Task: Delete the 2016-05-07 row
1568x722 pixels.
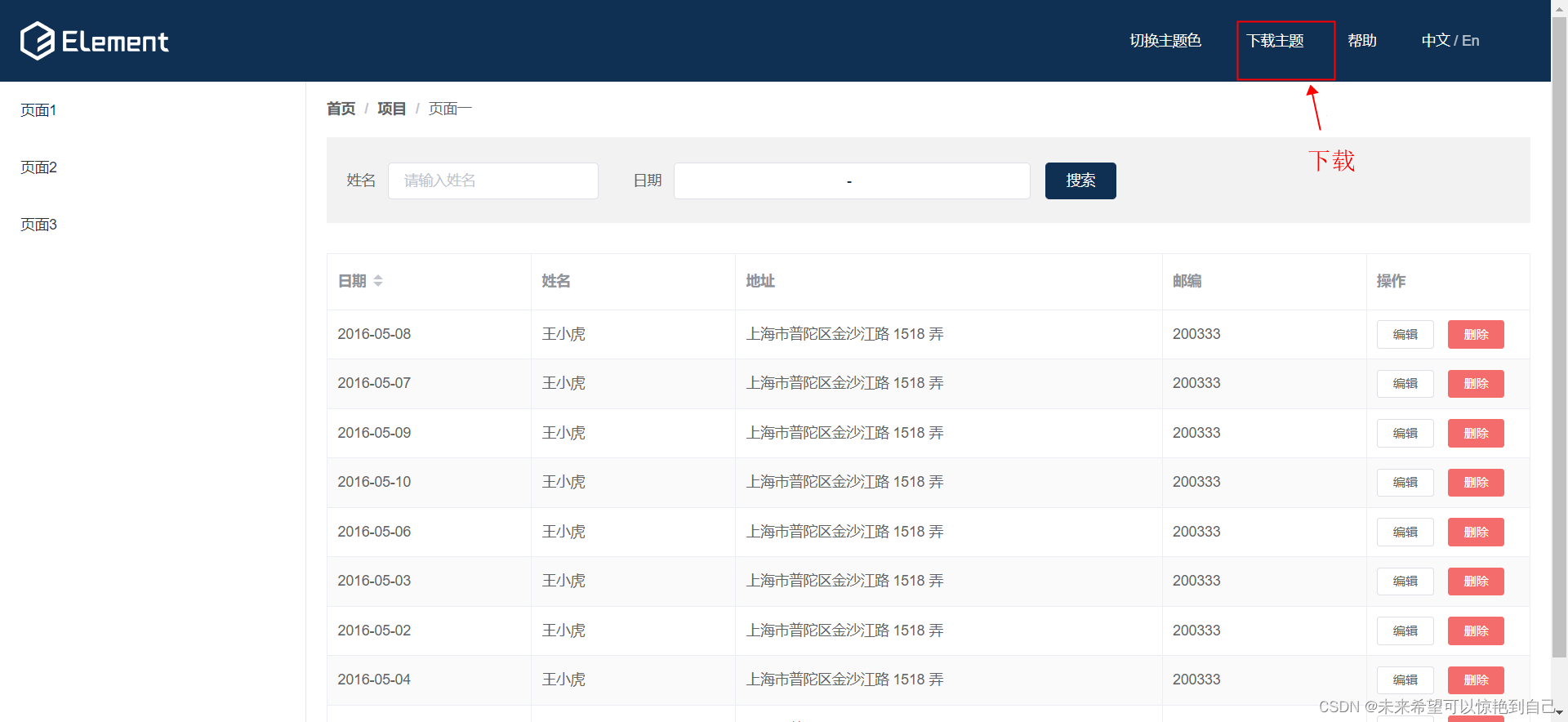Action: coord(1476,384)
